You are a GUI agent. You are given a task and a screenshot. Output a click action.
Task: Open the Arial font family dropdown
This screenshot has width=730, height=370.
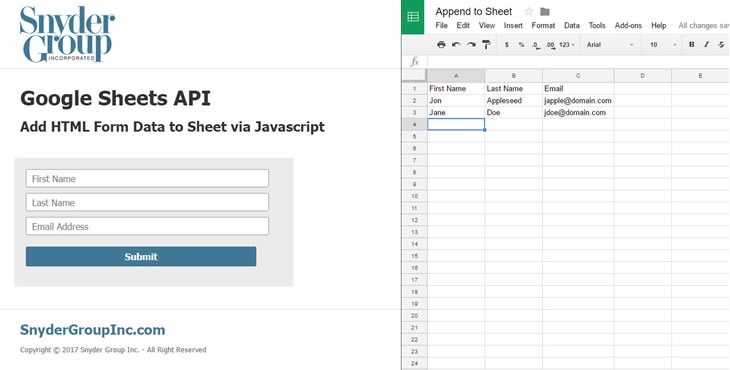pyautogui.click(x=609, y=45)
